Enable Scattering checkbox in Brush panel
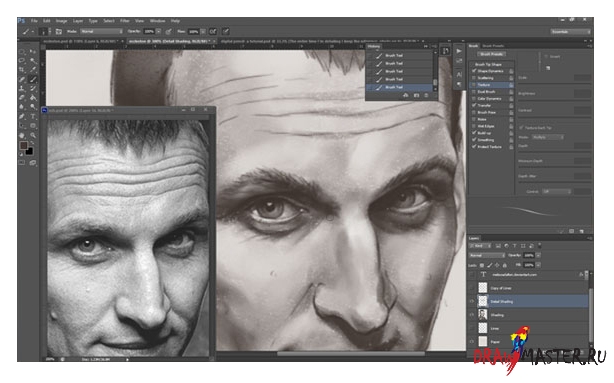This screenshot has width=614, height=383. tap(474, 78)
